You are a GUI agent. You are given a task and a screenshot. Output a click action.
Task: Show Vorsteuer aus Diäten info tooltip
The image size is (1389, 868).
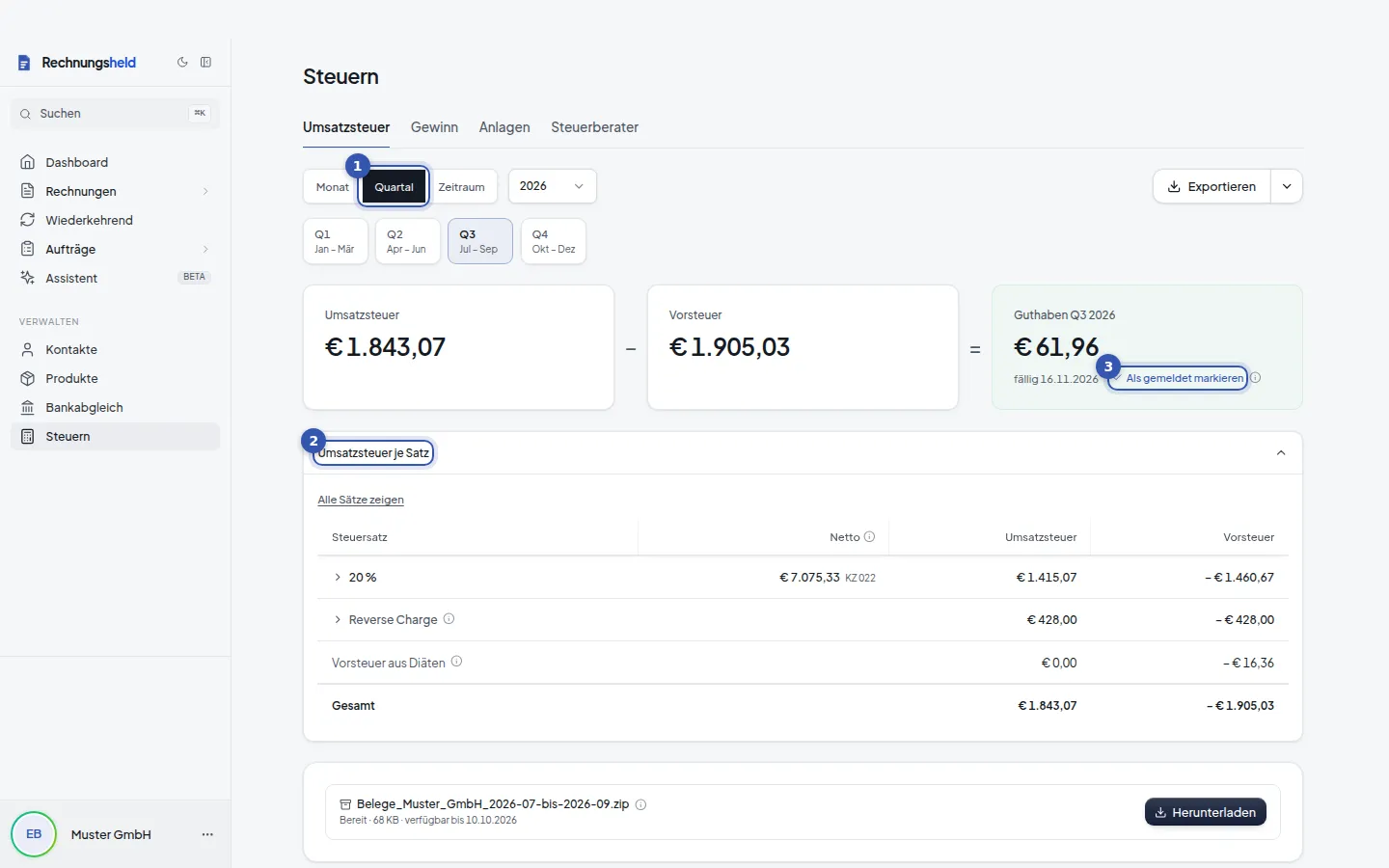point(456,662)
